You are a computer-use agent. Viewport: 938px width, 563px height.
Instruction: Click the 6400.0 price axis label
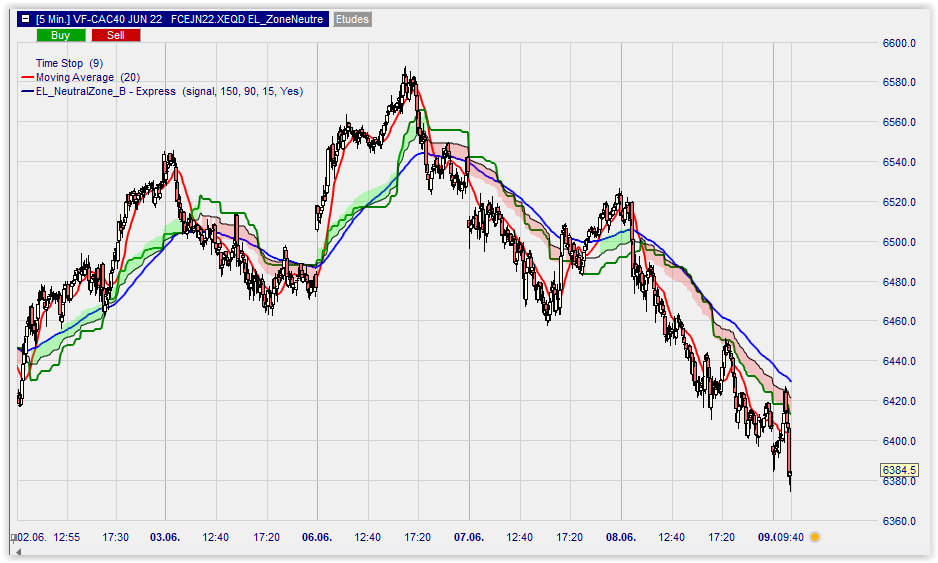point(899,442)
